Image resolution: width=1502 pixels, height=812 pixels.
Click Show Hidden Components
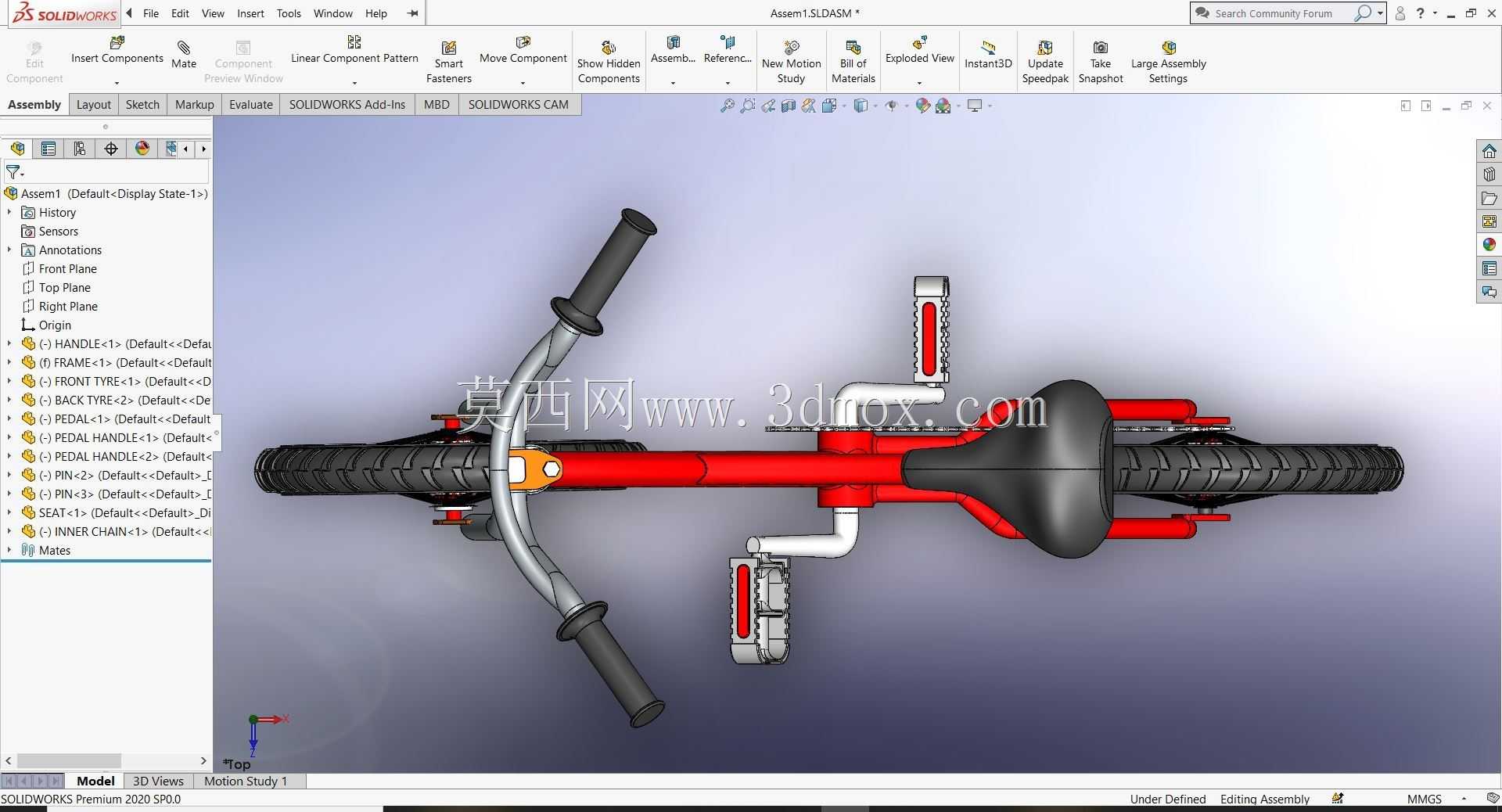pyautogui.click(x=609, y=63)
